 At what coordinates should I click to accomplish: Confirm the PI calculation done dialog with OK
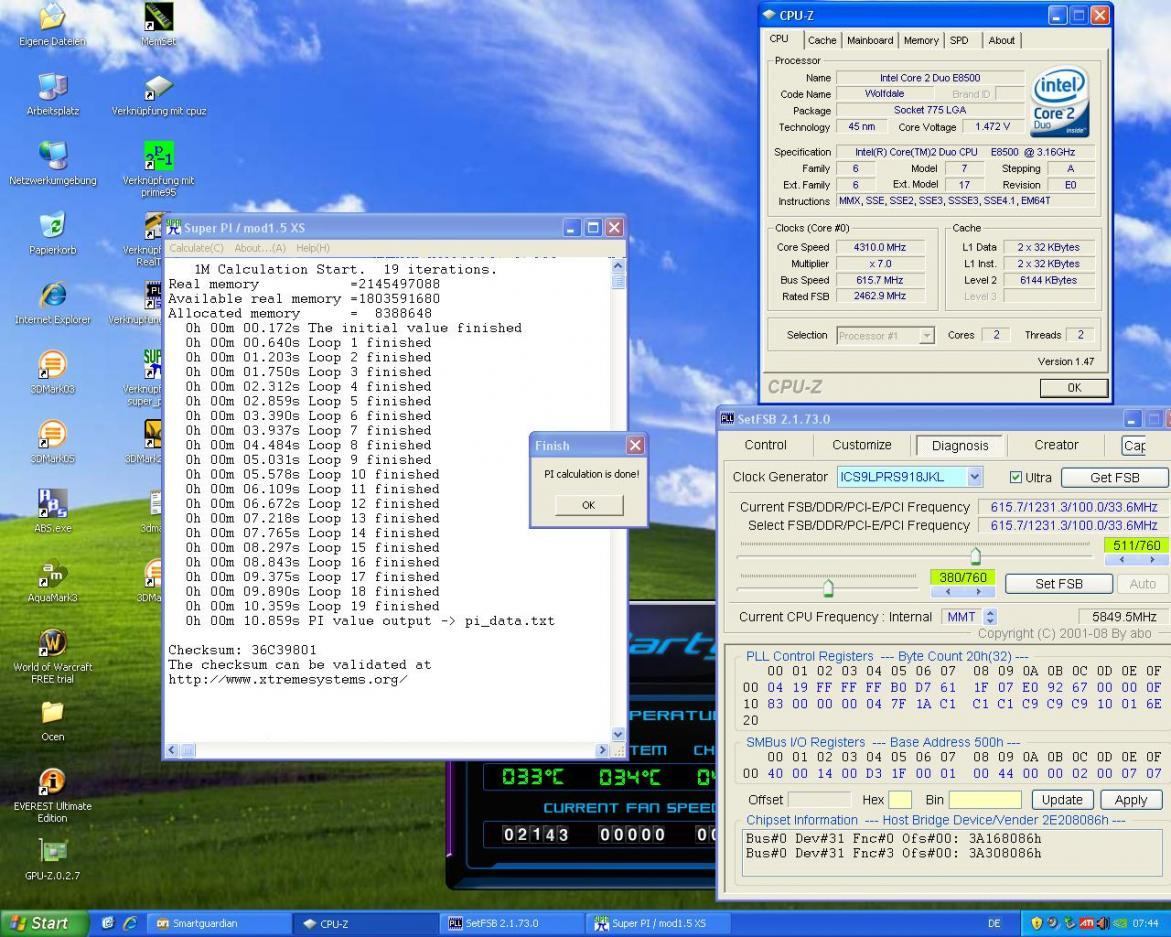(x=588, y=505)
